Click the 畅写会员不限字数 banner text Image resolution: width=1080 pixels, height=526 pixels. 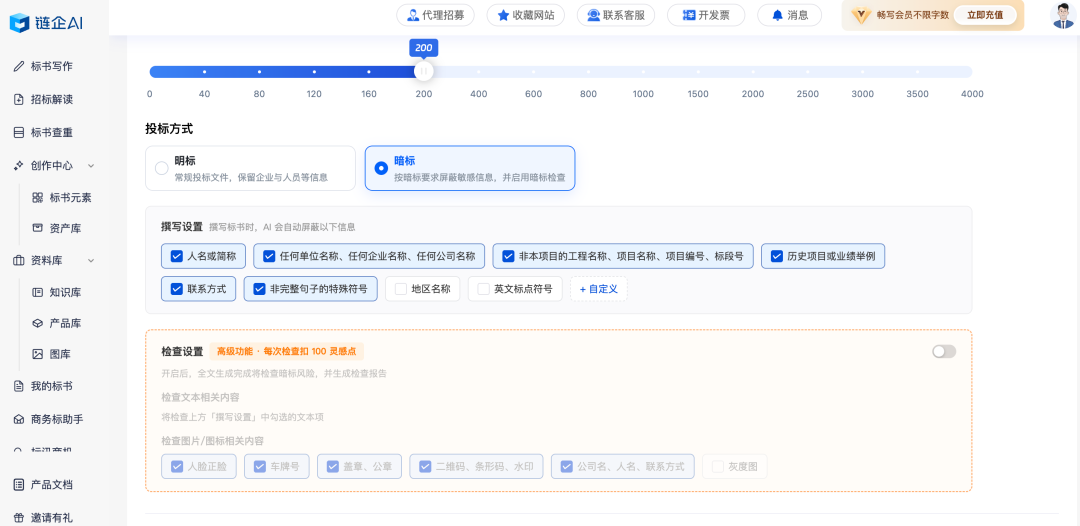(x=913, y=15)
